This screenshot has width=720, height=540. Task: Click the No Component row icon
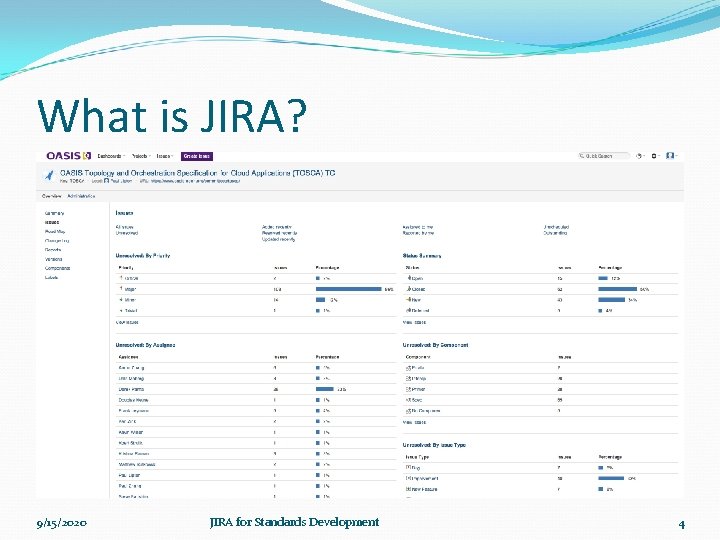tap(409, 411)
